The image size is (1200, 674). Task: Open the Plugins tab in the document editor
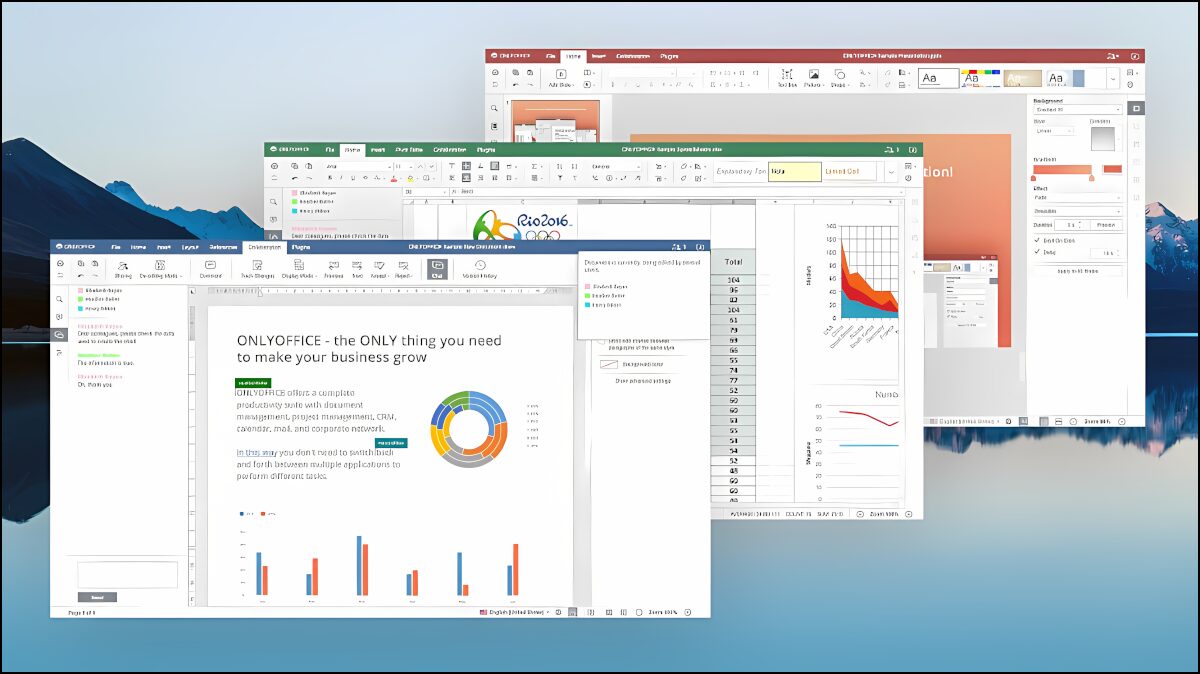(300, 246)
